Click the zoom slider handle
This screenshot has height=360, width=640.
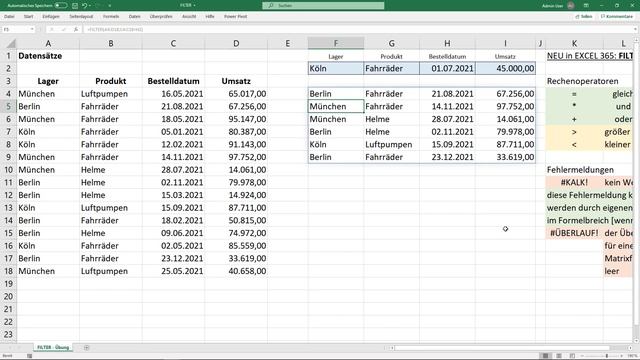pyautogui.click(x=607, y=356)
